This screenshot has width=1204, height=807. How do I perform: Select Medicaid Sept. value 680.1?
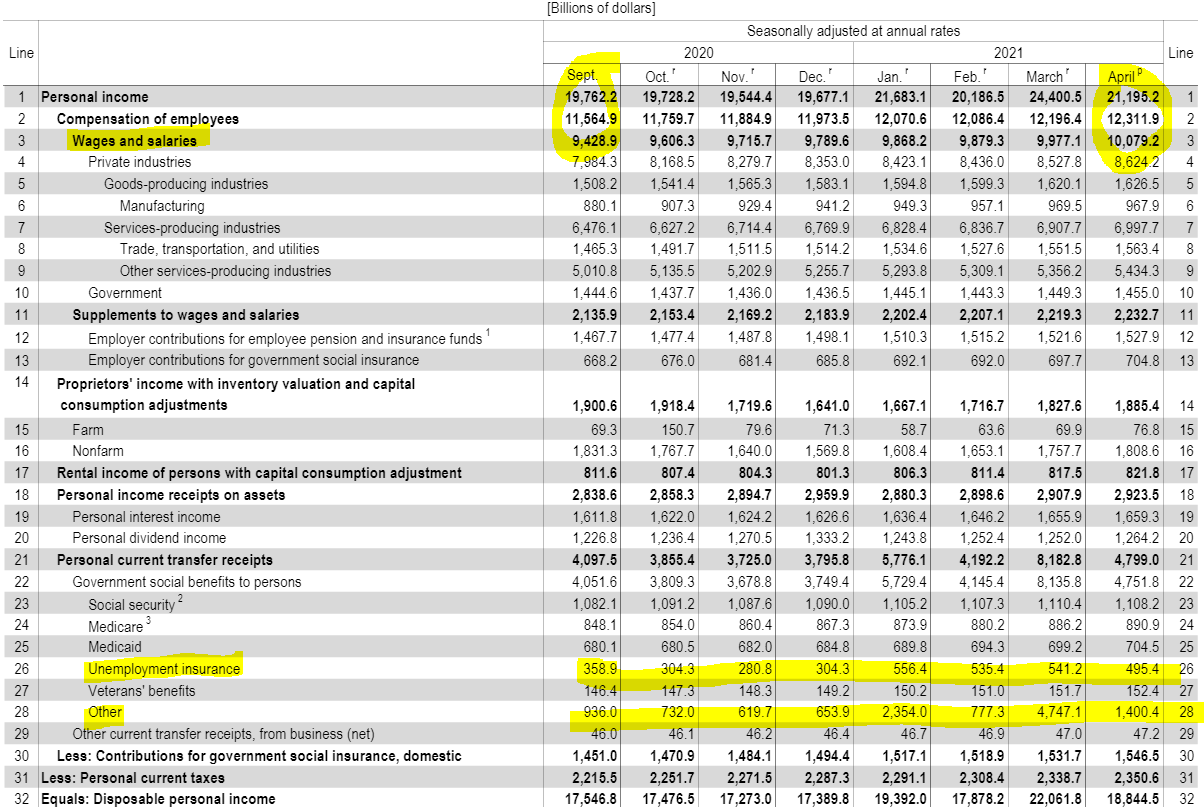click(x=598, y=647)
